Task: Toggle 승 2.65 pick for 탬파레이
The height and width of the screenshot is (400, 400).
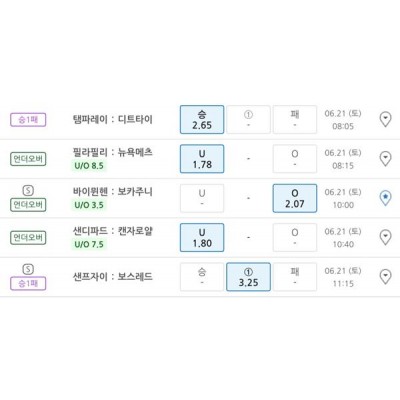Action: click(202, 120)
